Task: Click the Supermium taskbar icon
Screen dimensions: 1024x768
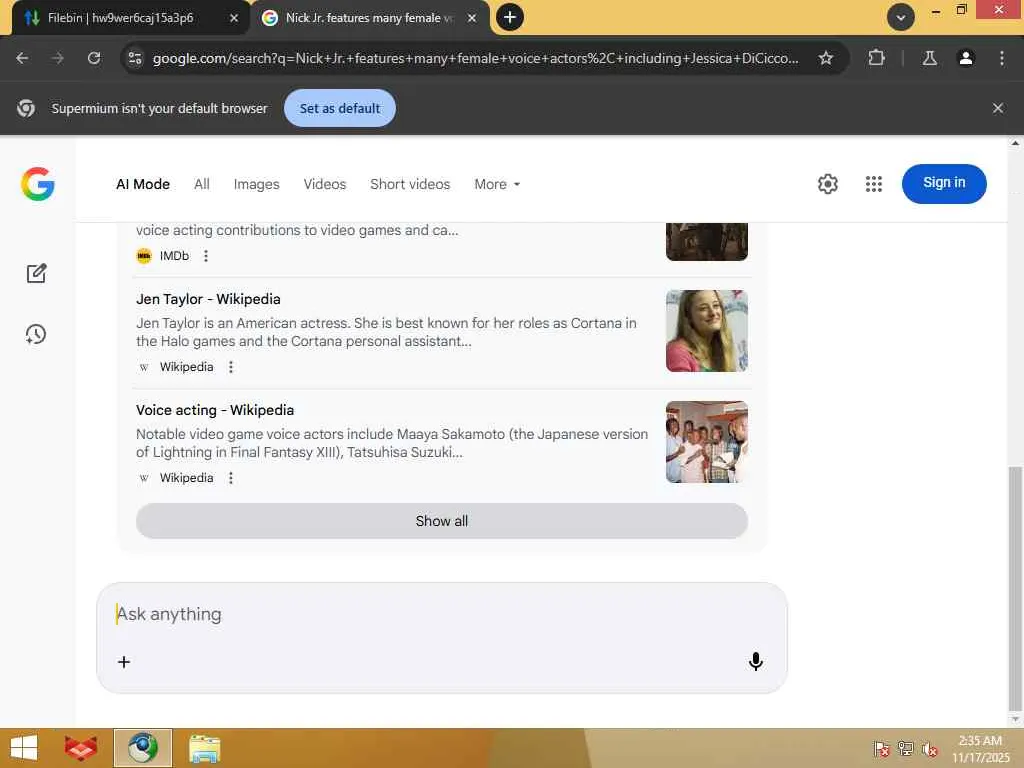Action: pyautogui.click(x=142, y=748)
